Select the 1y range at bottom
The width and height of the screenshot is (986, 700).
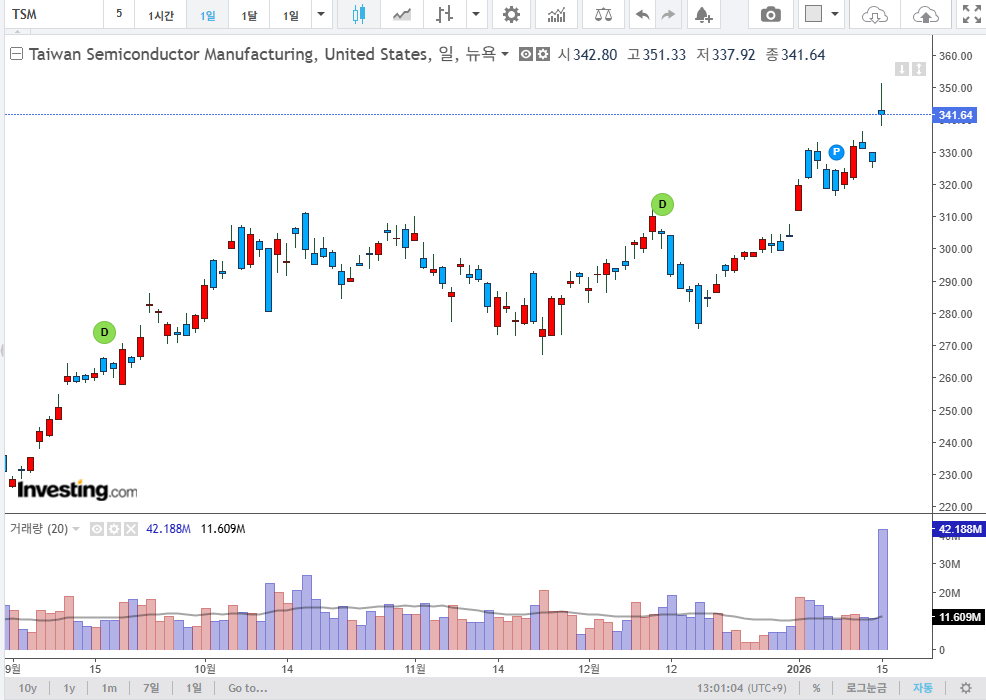[x=69, y=688]
